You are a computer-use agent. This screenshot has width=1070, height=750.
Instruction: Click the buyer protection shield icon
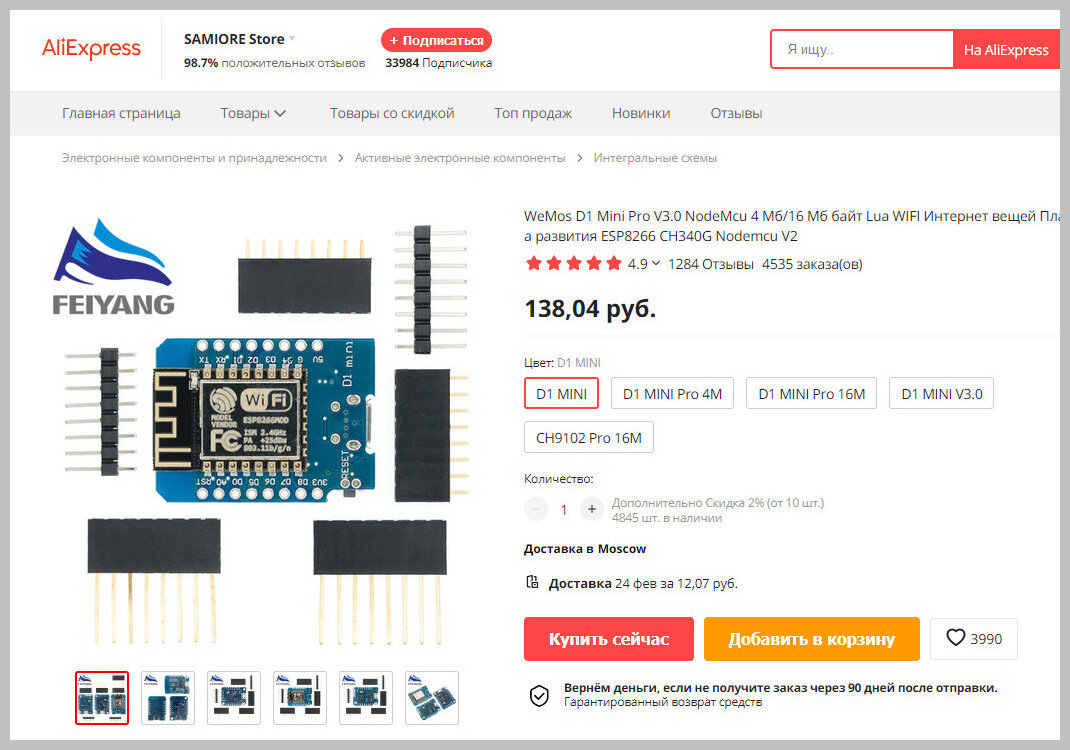point(539,695)
